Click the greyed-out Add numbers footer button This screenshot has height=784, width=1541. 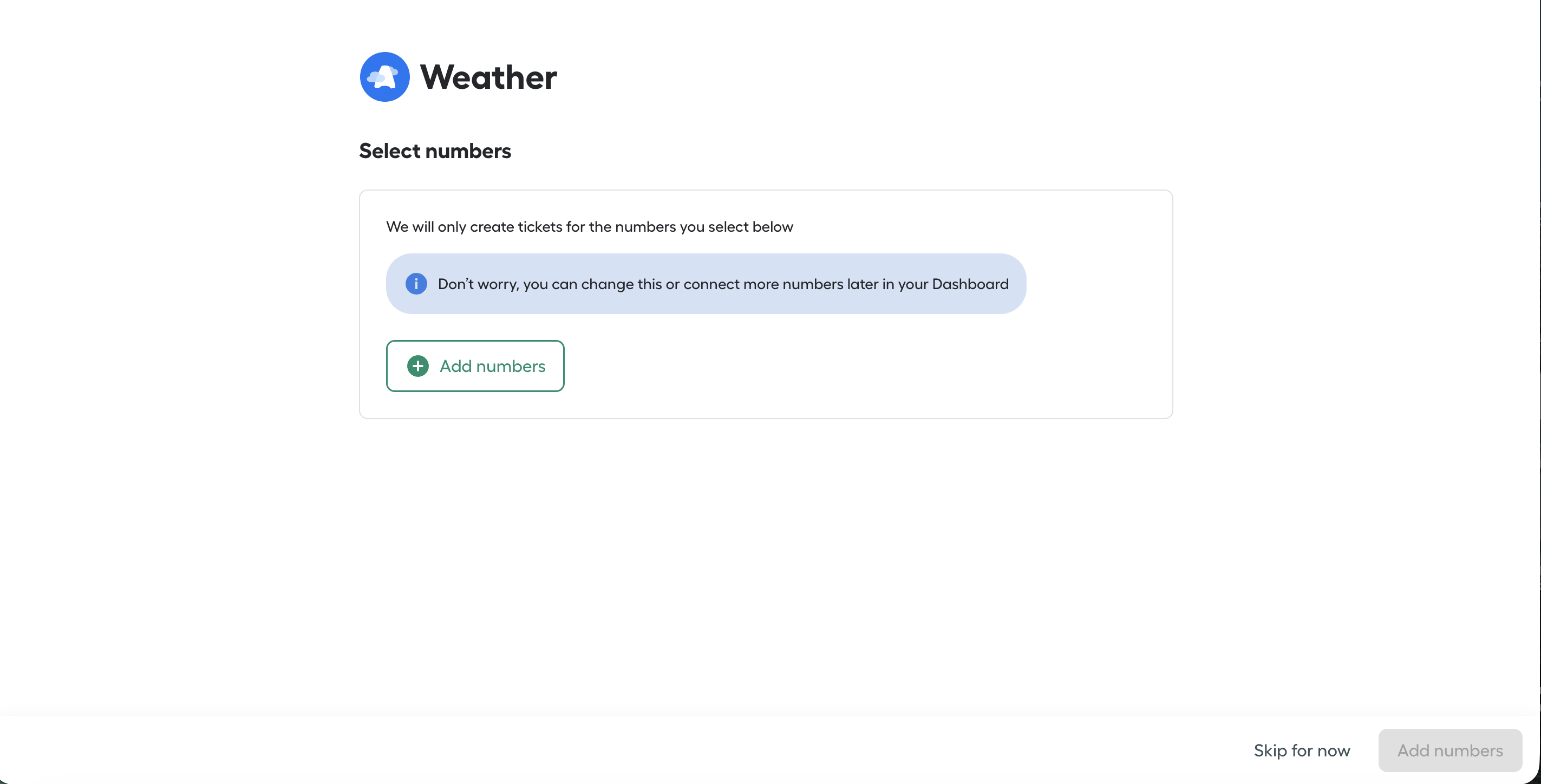(1450, 750)
